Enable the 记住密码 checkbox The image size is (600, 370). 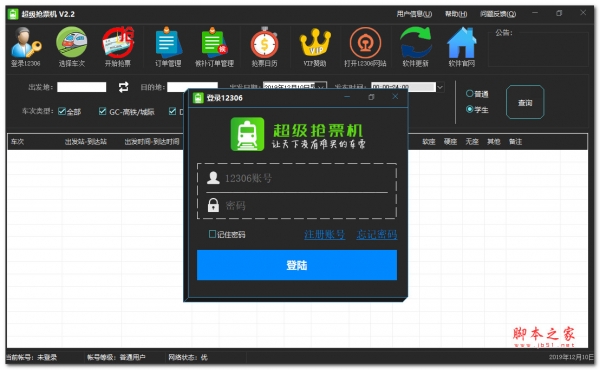212,234
